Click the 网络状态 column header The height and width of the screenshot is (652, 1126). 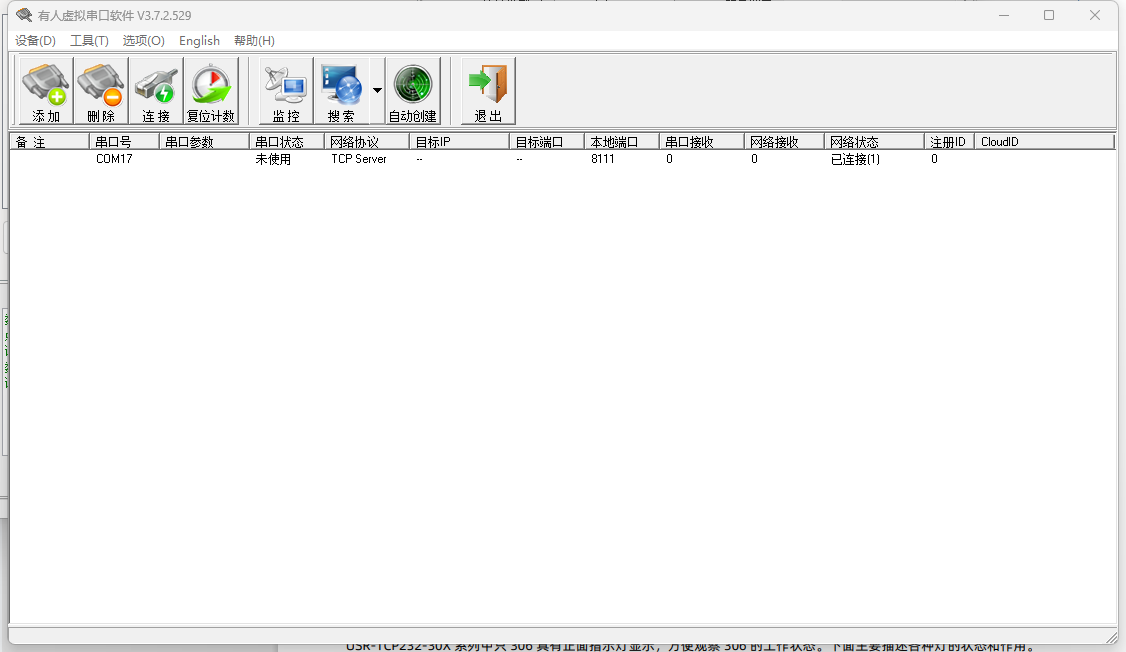tap(874, 142)
